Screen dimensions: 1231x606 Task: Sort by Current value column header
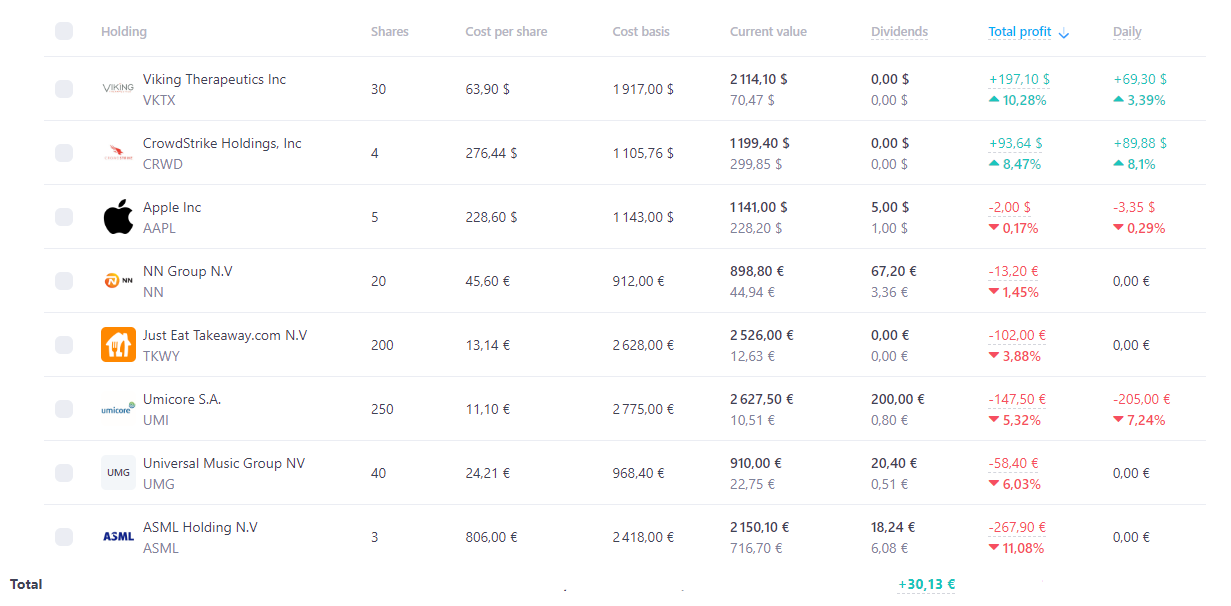[768, 32]
